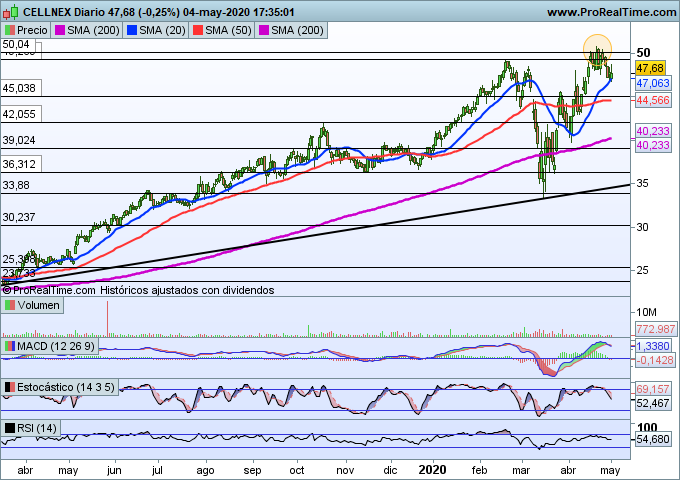
Task: Click the SMA (50) legend button
Action: pos(222,30)
